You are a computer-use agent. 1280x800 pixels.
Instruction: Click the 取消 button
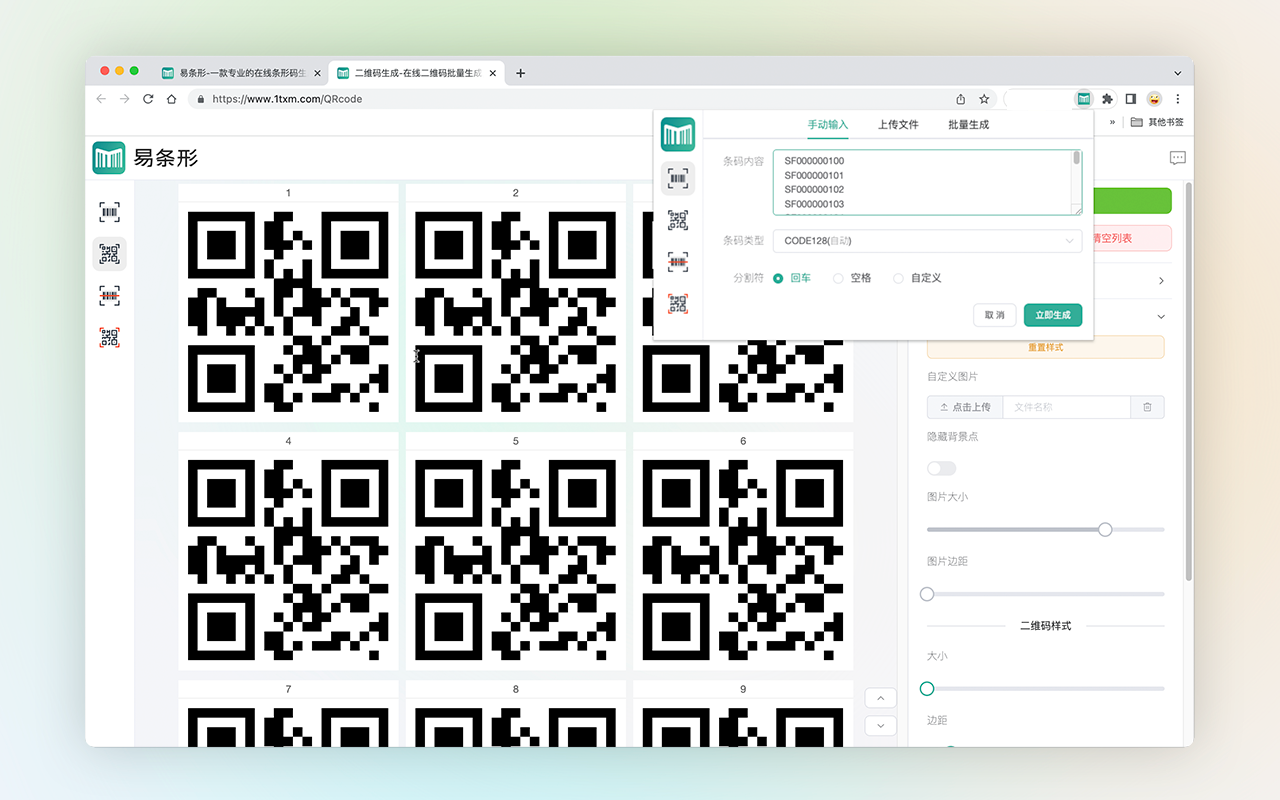click(x=995, y=315)
